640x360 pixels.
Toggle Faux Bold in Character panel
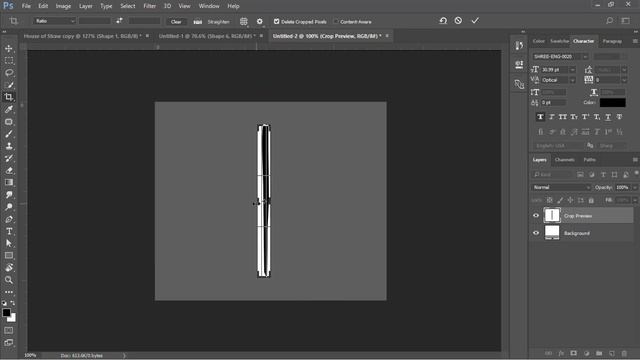(540, 117)
